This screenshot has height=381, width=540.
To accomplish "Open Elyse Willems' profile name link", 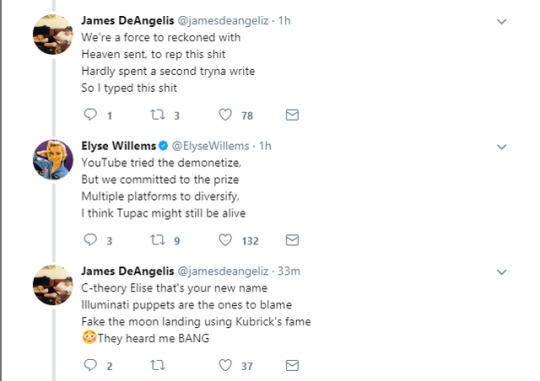I will click(x=119, y=146).
